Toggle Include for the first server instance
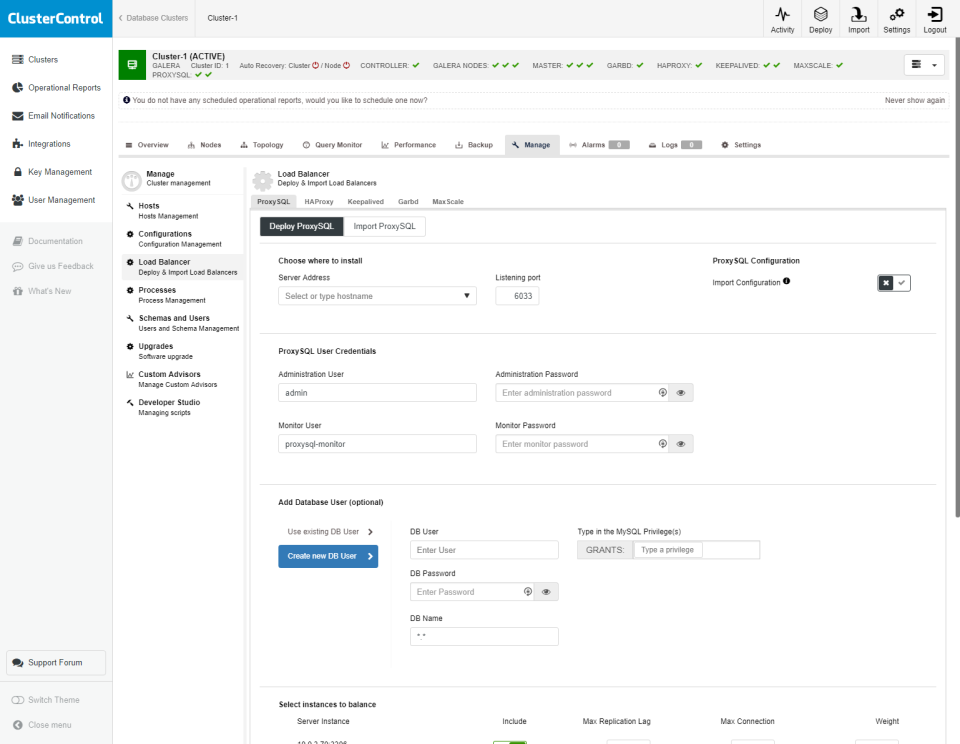The height and width of the screenshot is (744, 960). 510,742
